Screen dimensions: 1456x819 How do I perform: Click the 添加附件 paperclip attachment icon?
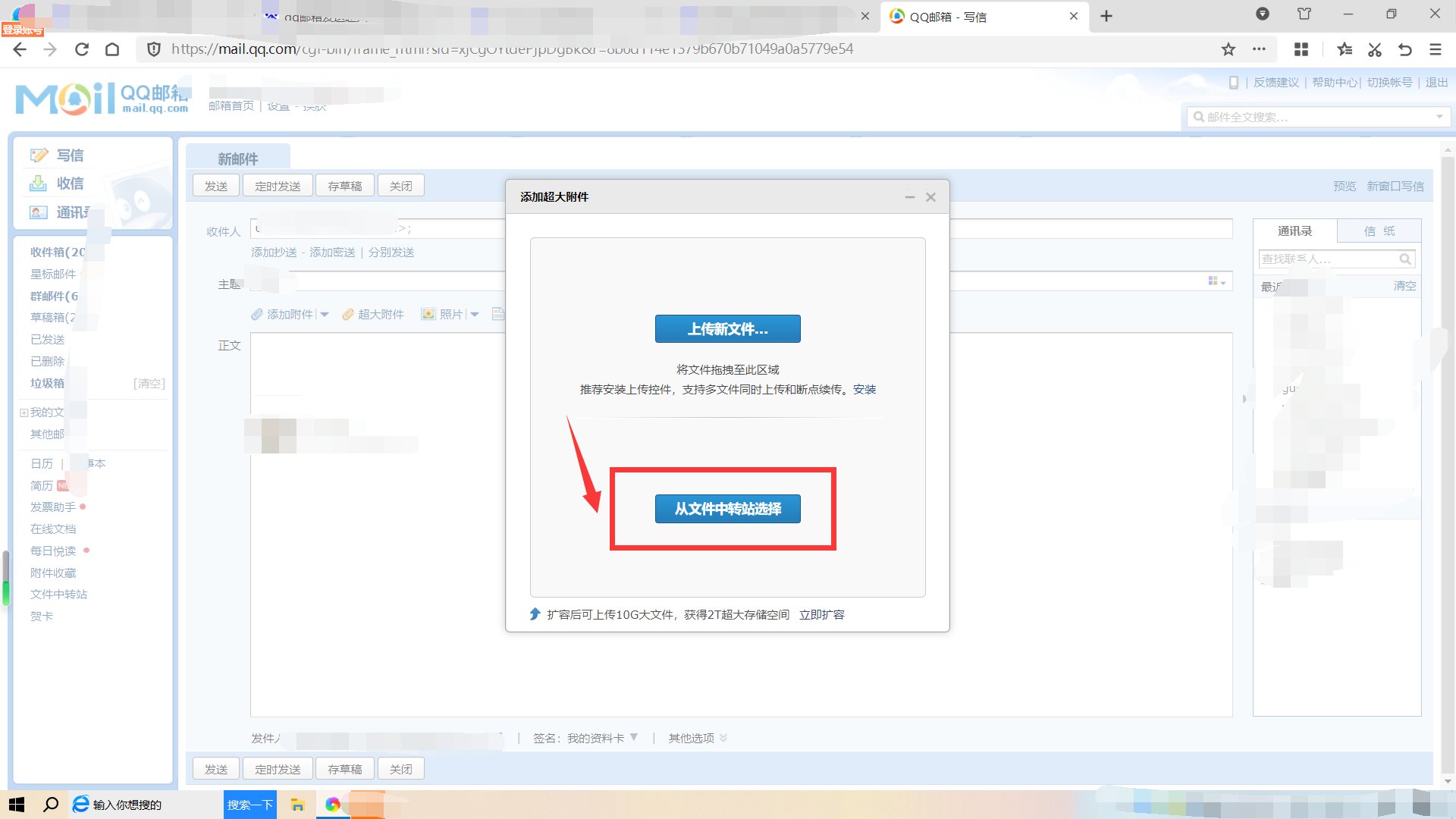256,314
